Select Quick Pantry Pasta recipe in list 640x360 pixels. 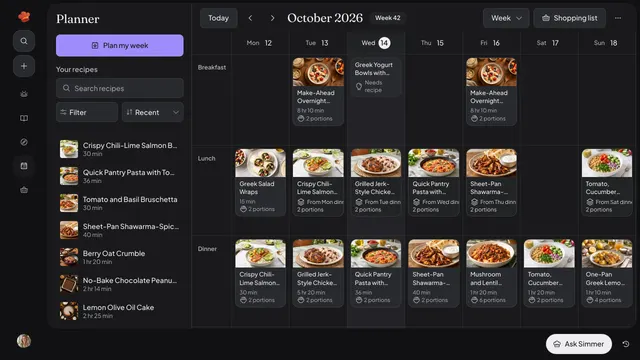click(120, 176)
